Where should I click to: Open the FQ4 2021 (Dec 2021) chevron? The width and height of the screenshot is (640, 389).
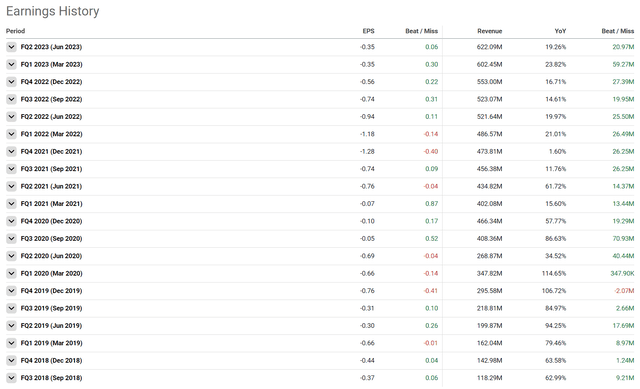click(11, 151)
